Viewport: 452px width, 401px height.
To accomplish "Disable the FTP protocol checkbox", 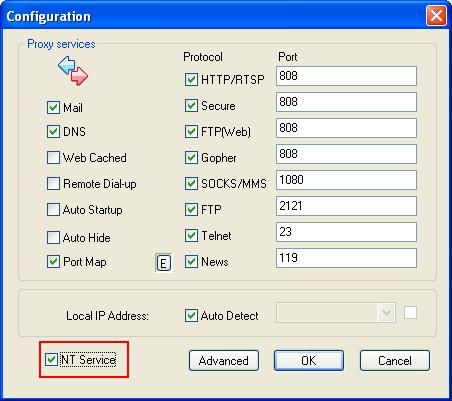I will 191,209.
